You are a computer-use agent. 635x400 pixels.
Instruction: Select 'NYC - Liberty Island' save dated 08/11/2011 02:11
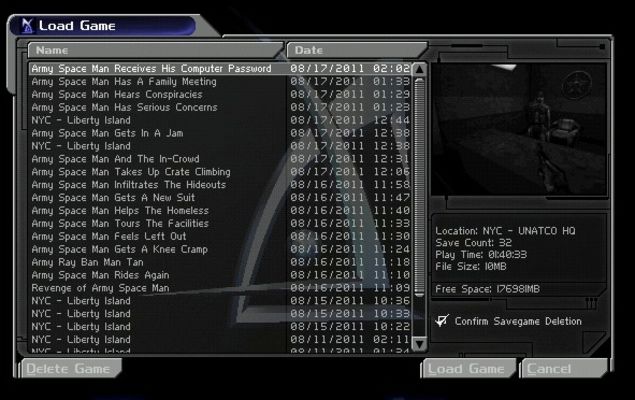[x=220, y=340]
